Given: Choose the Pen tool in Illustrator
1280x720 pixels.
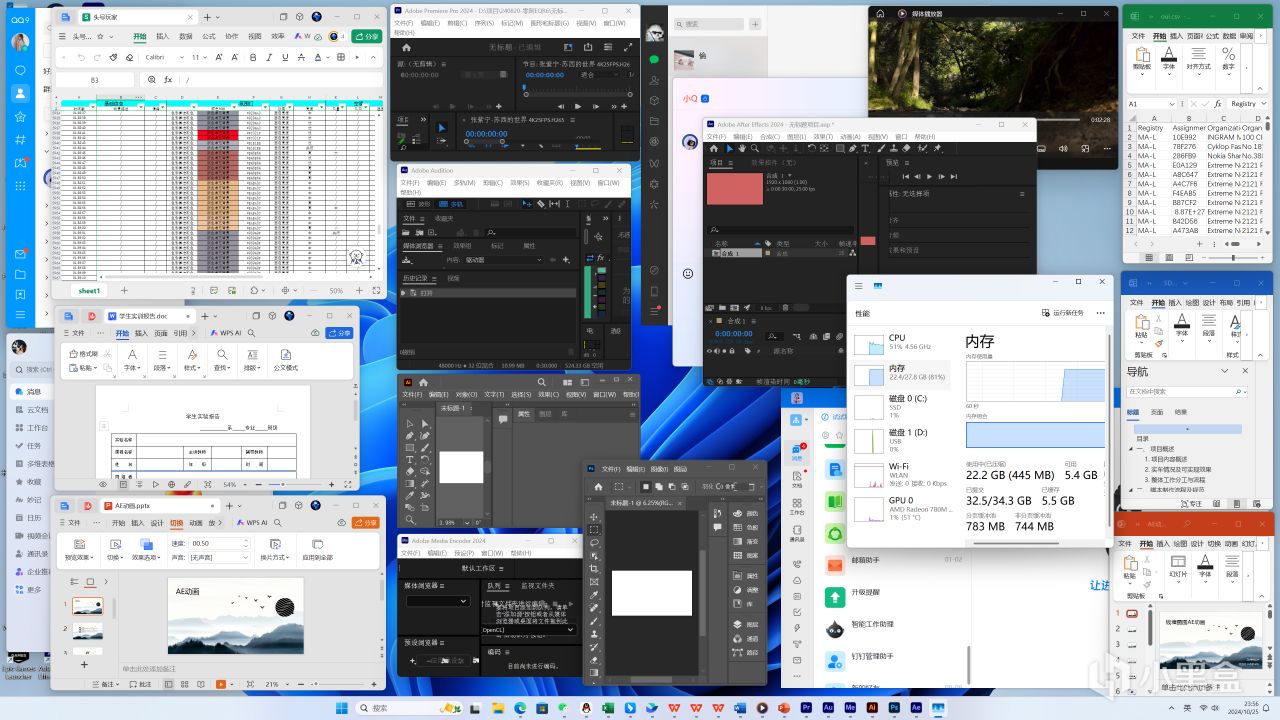Looking at the screenshot, I should (410, 436).
